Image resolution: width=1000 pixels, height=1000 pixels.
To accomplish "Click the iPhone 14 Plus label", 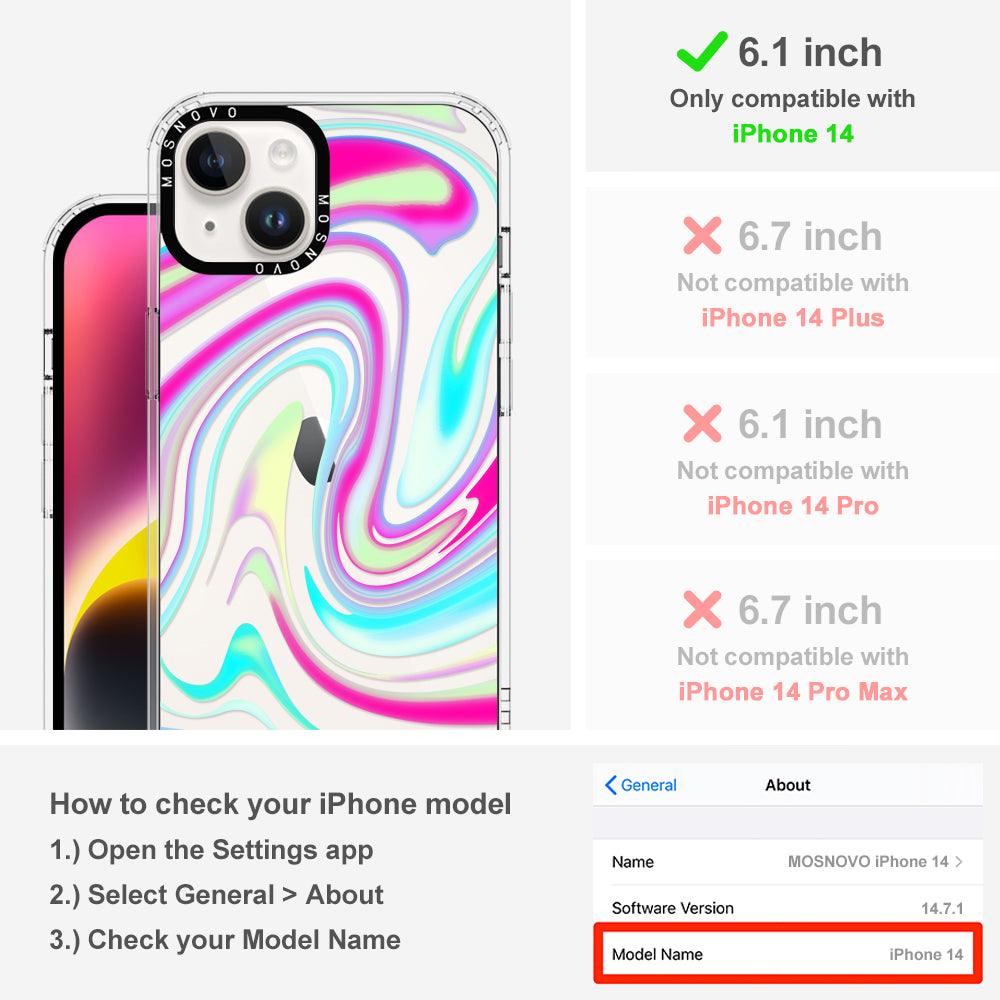I will click(x=793, y=318).
